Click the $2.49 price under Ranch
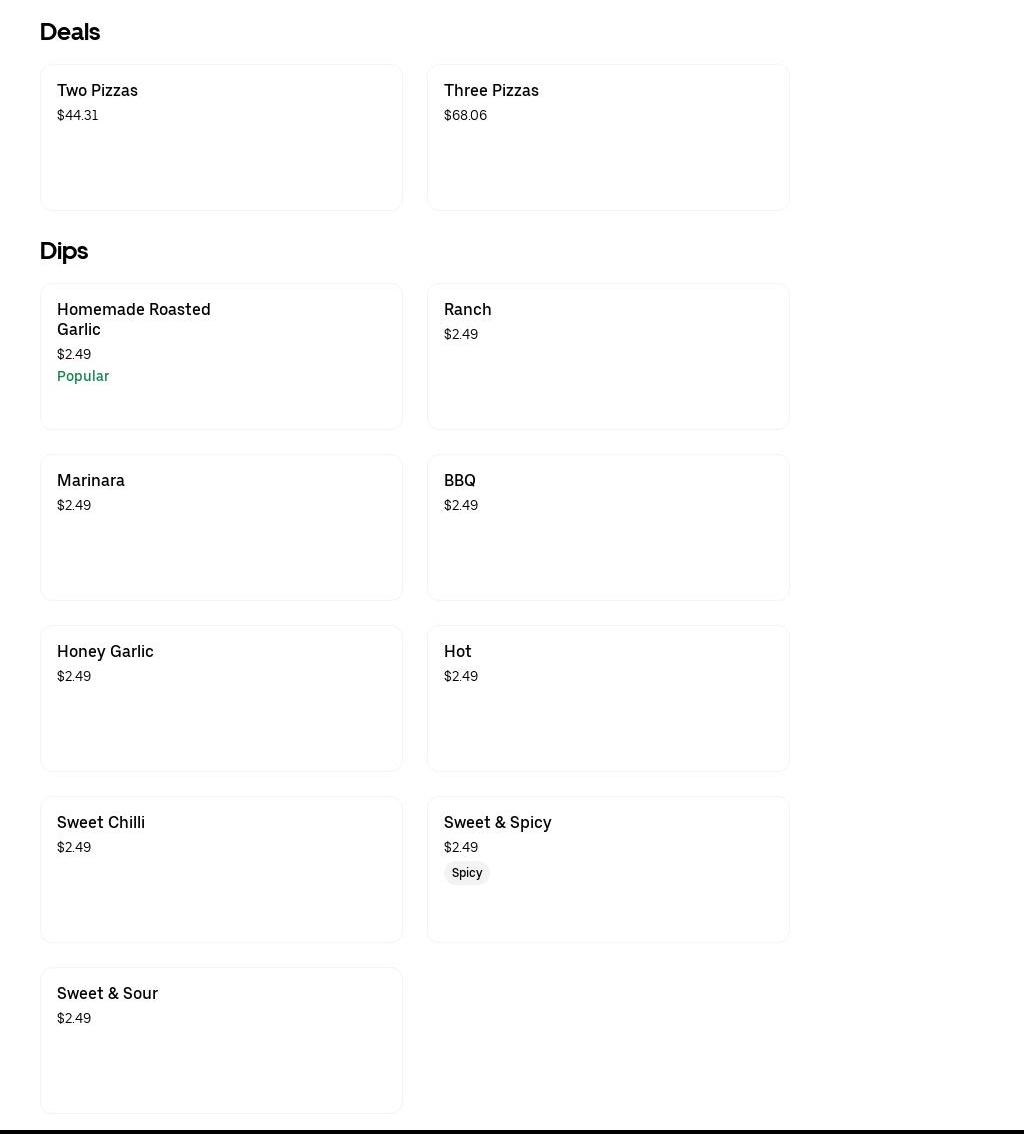This screenshot has height=1134, width=1024. [461, 334]
